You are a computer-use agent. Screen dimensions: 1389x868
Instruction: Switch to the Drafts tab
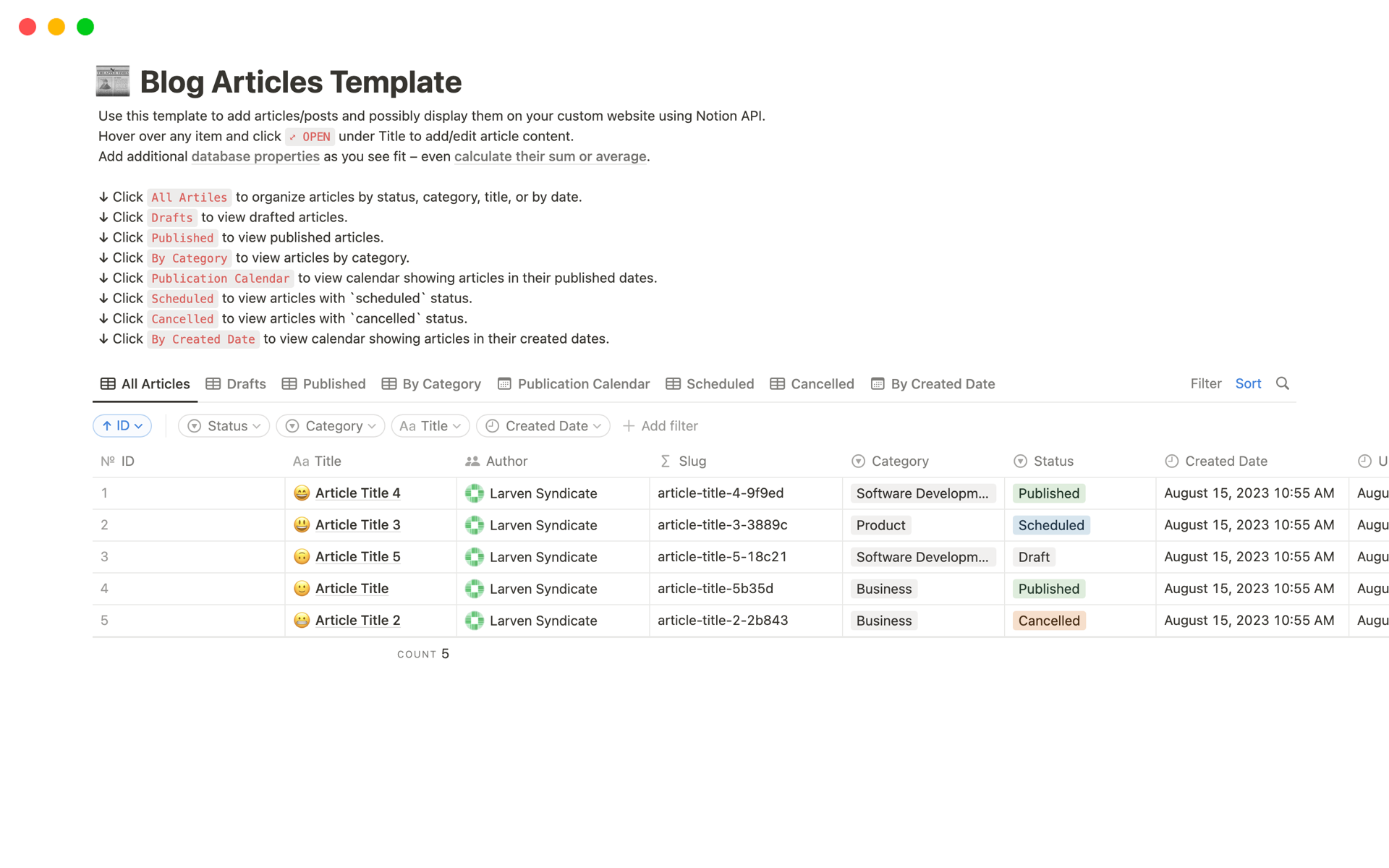coord(236,384)
